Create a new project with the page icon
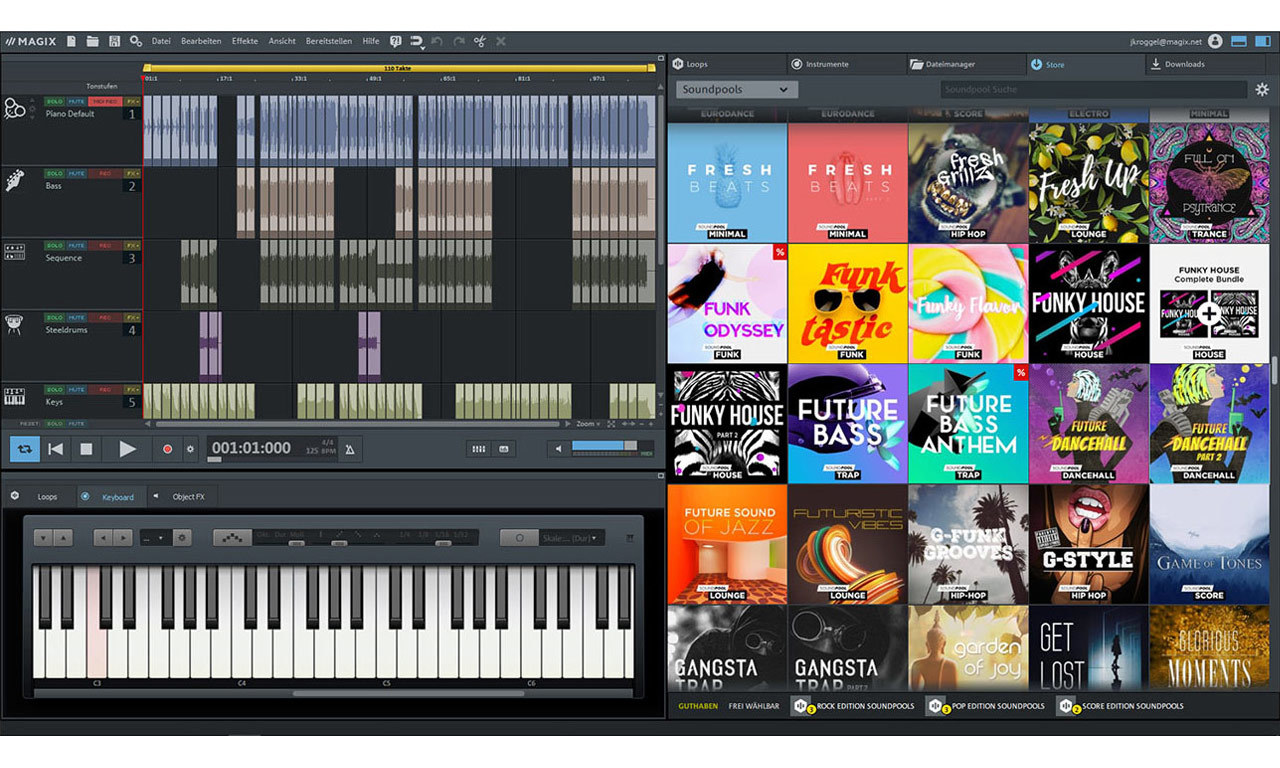 pos(71,41)
